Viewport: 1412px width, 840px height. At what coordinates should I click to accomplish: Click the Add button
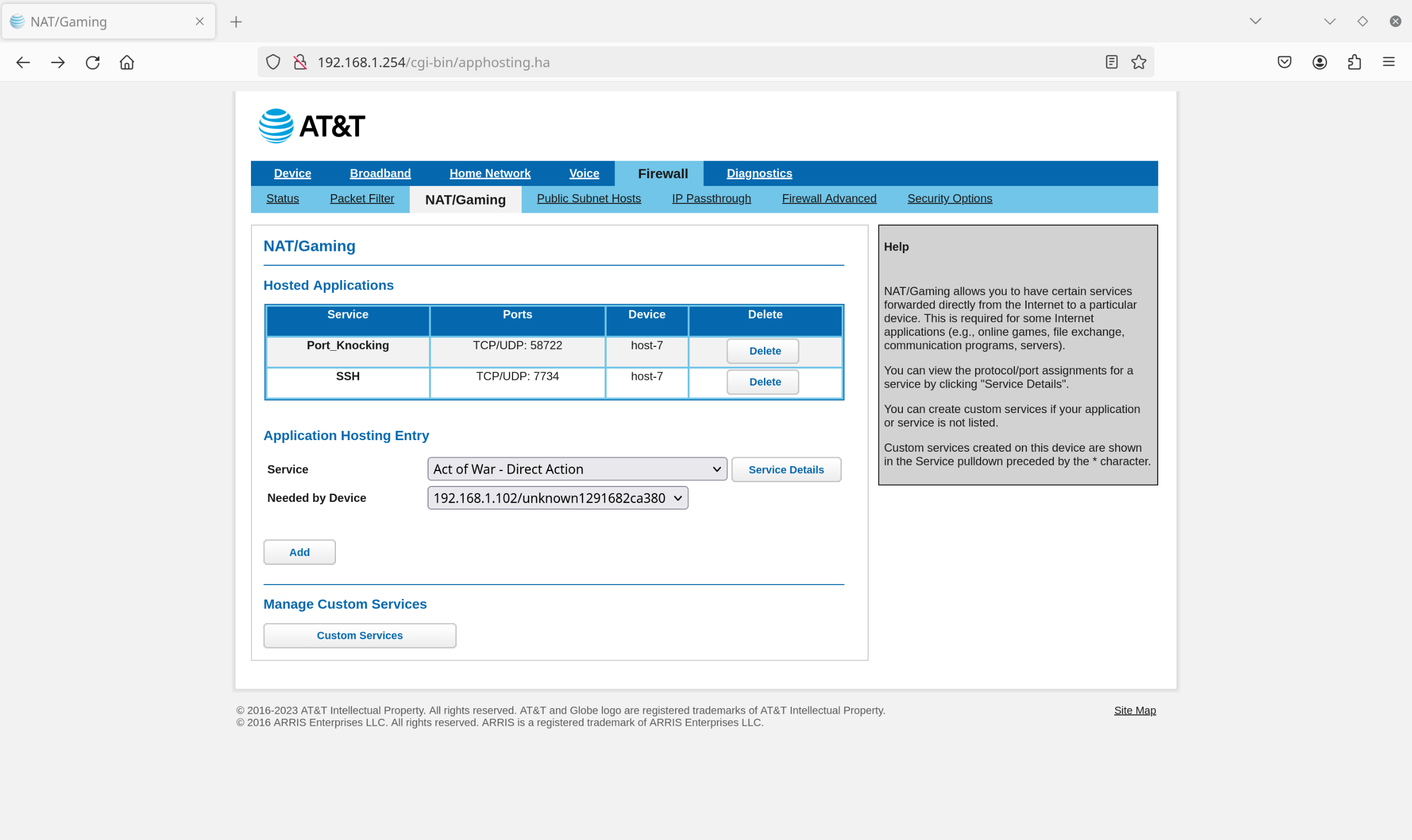[299, 553]
